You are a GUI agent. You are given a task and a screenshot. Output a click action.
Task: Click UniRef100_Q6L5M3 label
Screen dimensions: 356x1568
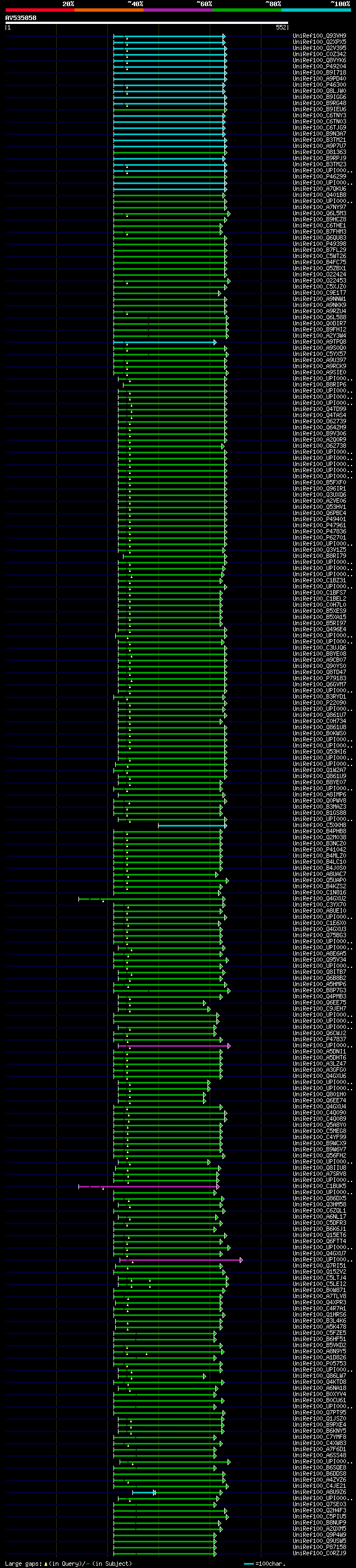[319, 214]
